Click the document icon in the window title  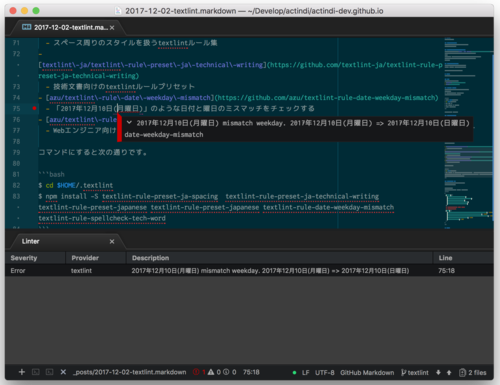click(x=118, y=11)
